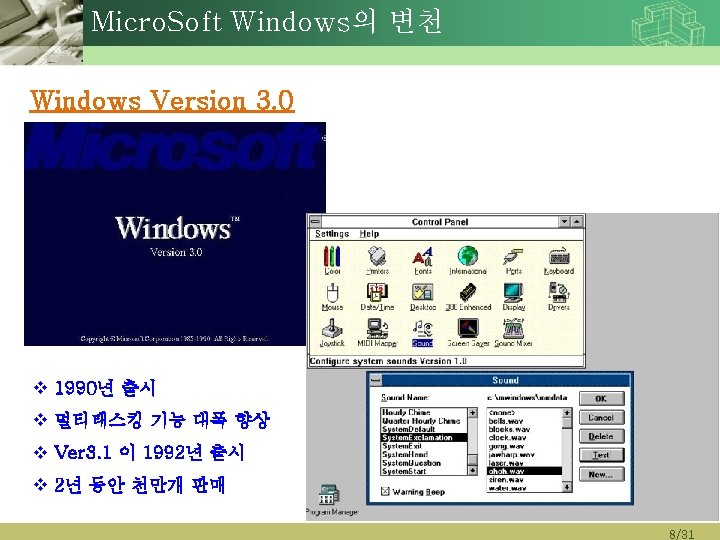Open the Printers control panel icon
This screenshot has height=540, width=720.
click(x=377, y=260)
